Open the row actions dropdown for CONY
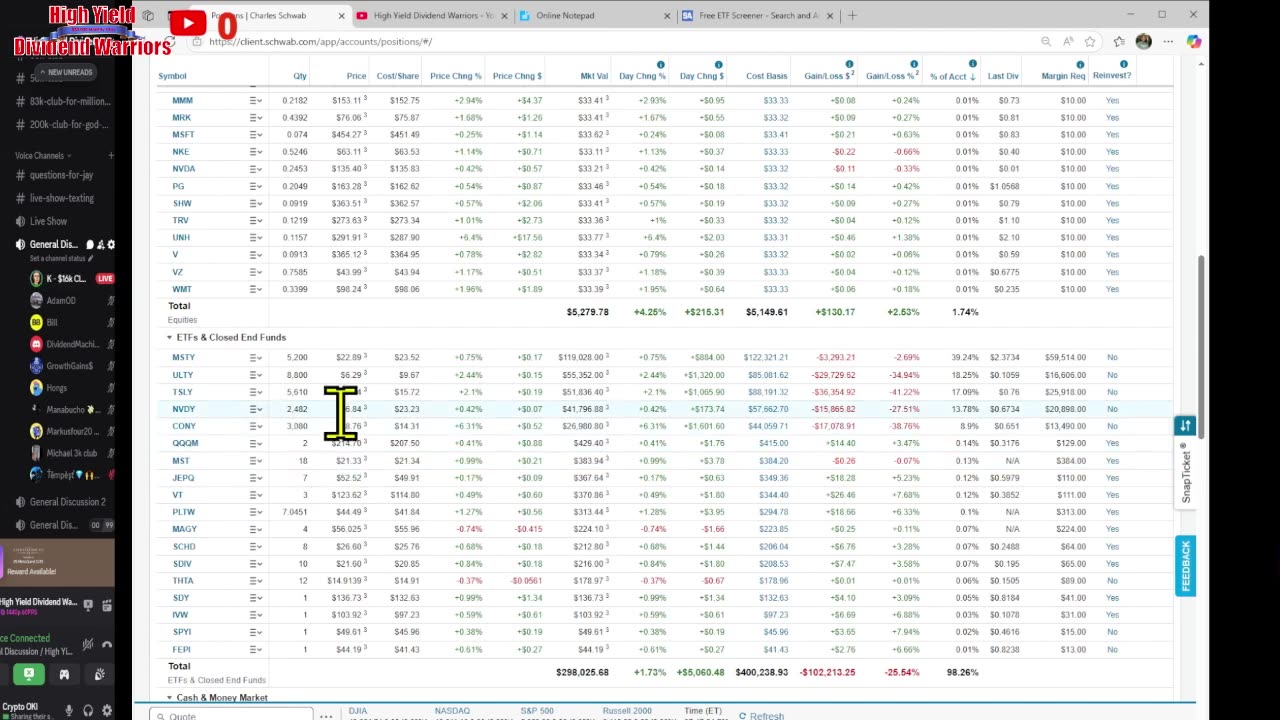 point(256,427)
